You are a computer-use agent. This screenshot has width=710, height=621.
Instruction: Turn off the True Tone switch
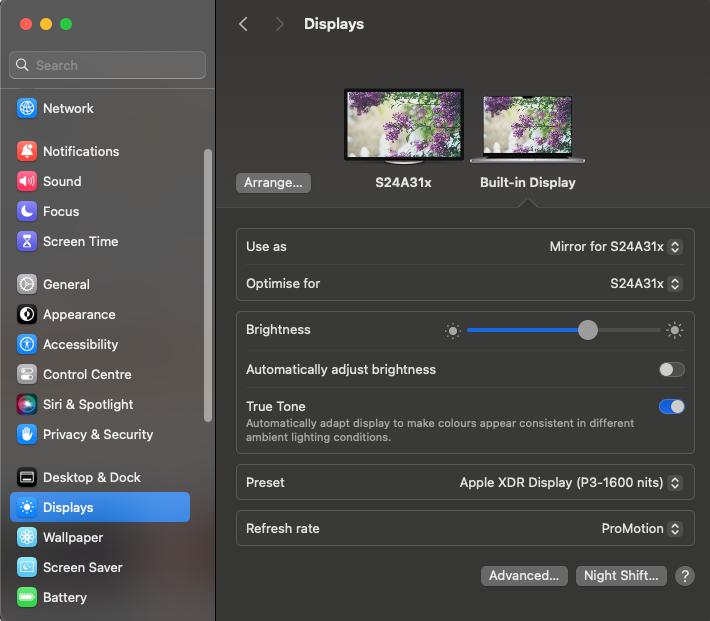point(671,407)
